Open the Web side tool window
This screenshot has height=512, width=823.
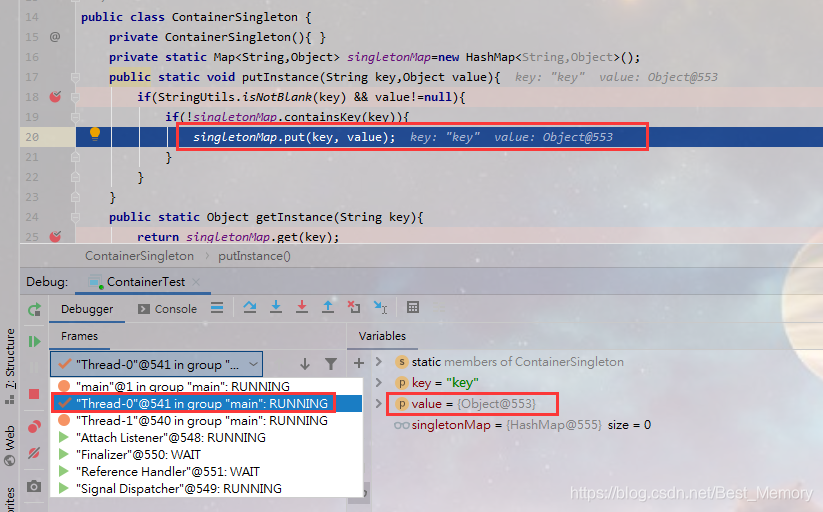click(10, 446)
